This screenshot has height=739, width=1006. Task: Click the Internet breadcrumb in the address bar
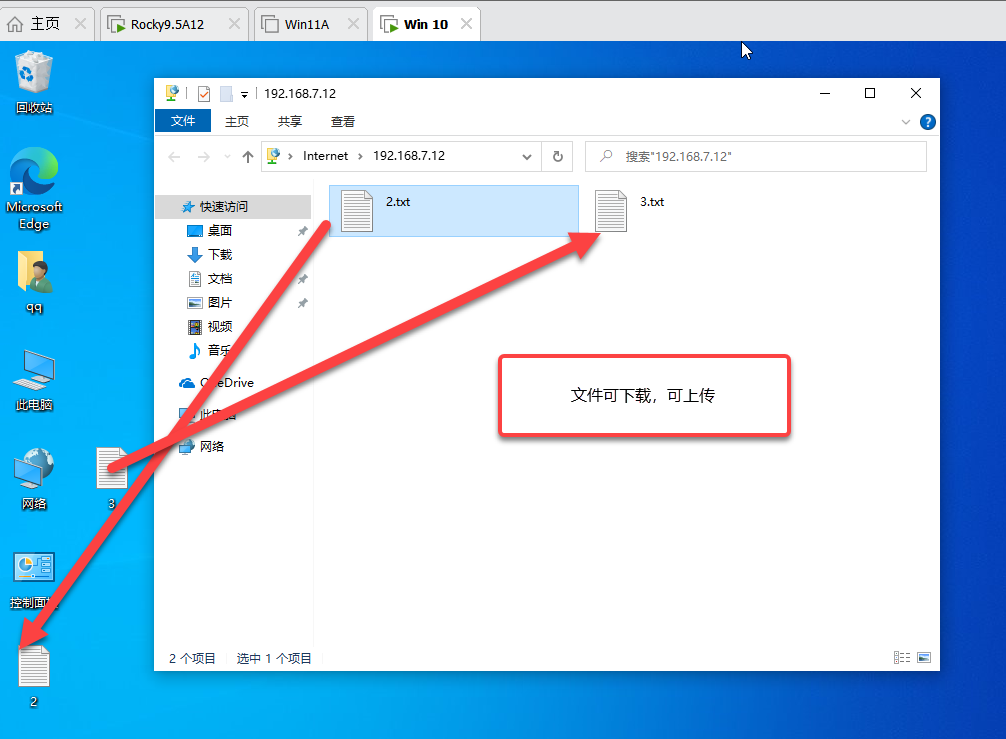326,156
